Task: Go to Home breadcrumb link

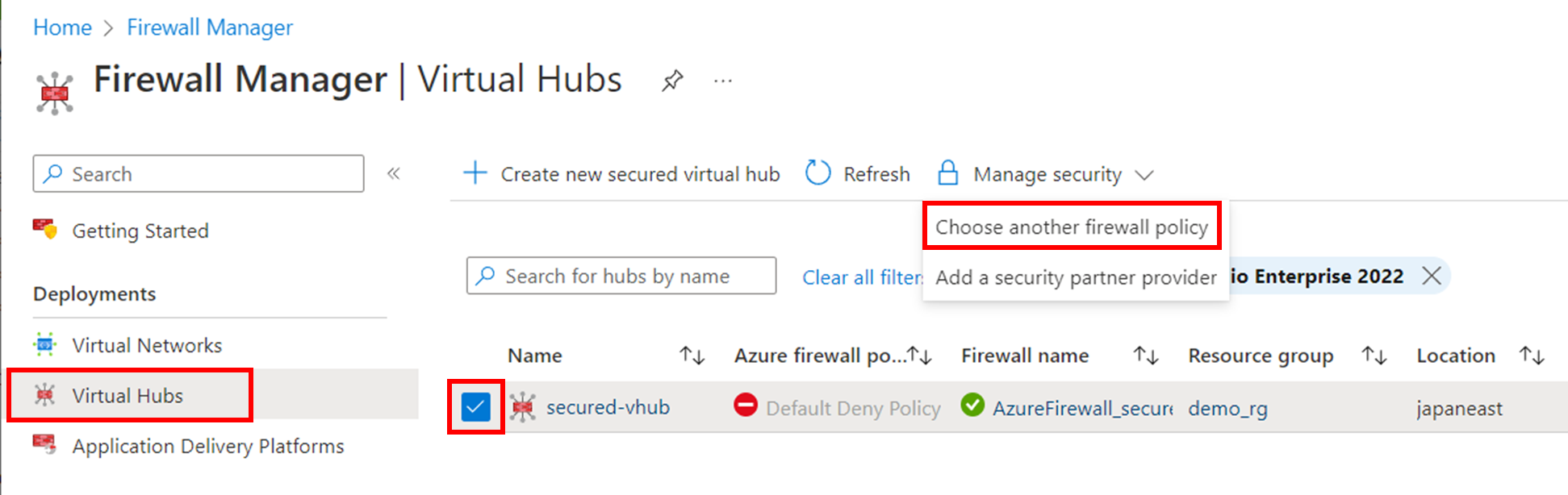Action: [62, 27]
